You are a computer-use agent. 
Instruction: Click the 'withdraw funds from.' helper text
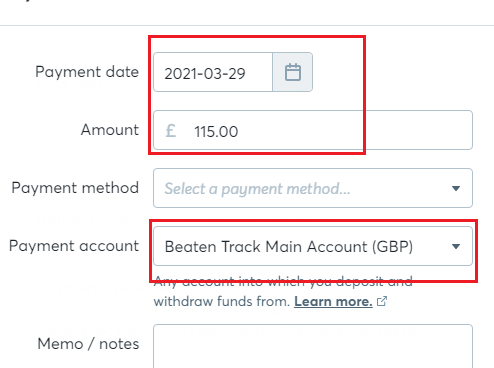click(222, 301)
